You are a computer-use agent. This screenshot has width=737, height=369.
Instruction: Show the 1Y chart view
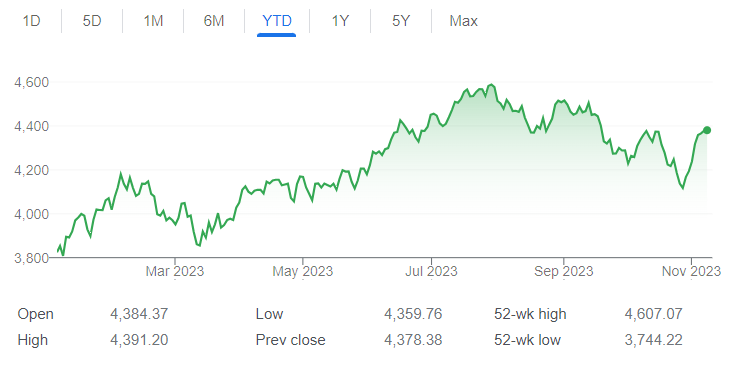pyautogui.click(x=340, y=21)
